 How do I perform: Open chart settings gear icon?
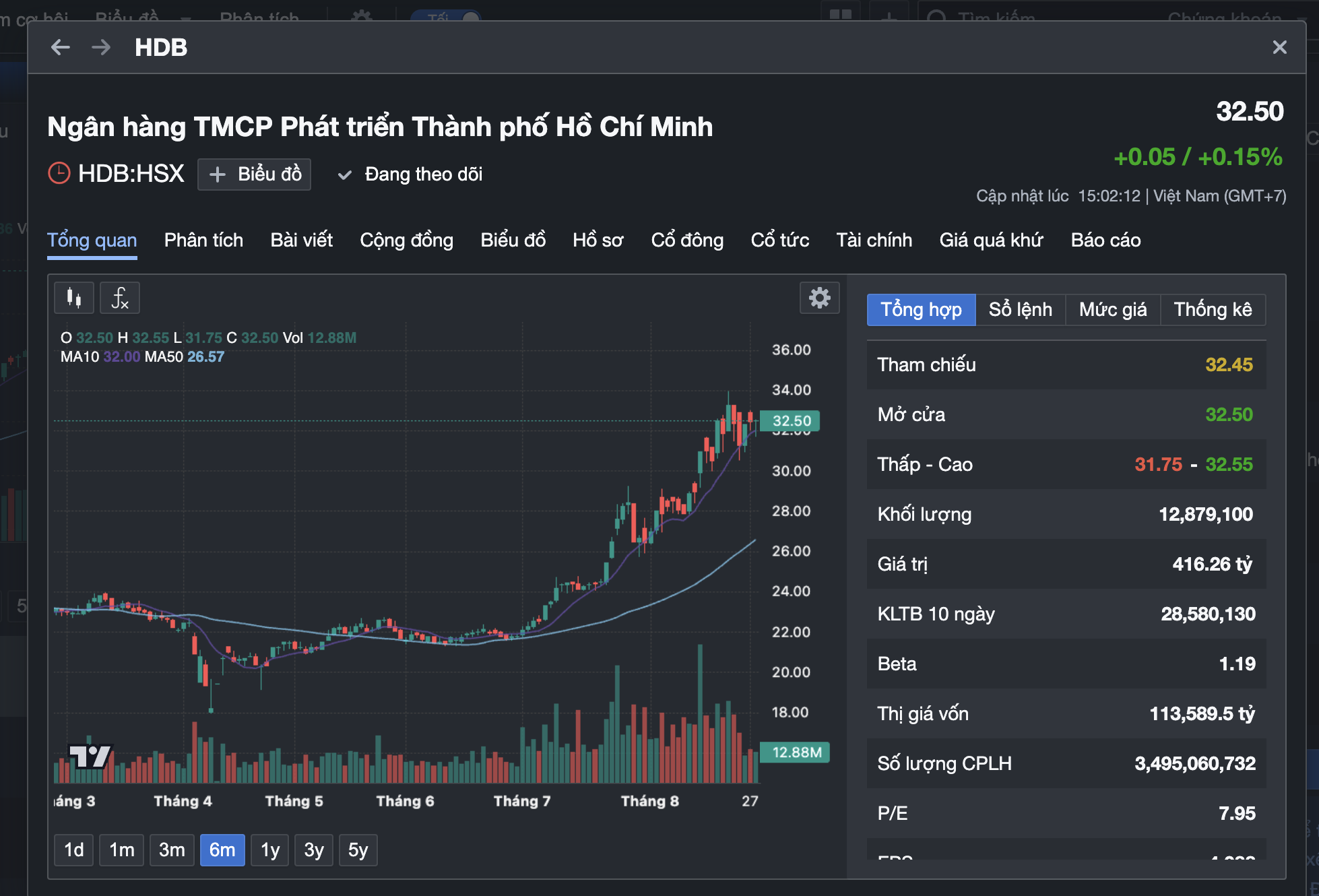[819, 298]
